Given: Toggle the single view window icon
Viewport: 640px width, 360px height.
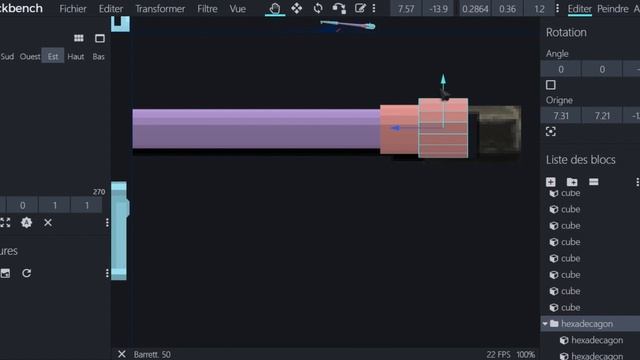Looking at the screenshot, I should [x=100, y=38].
